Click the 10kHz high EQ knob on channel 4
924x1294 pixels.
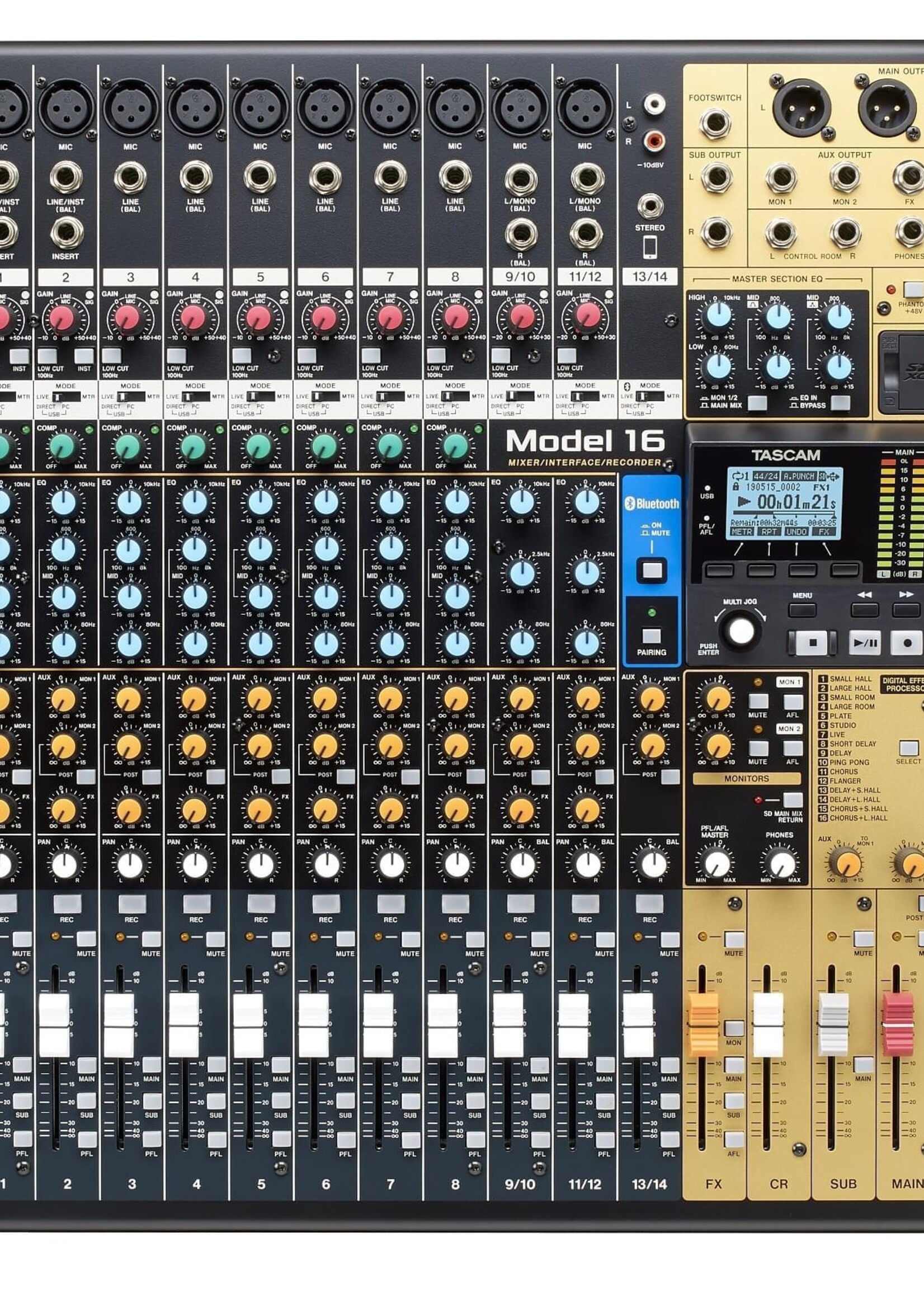195,502
